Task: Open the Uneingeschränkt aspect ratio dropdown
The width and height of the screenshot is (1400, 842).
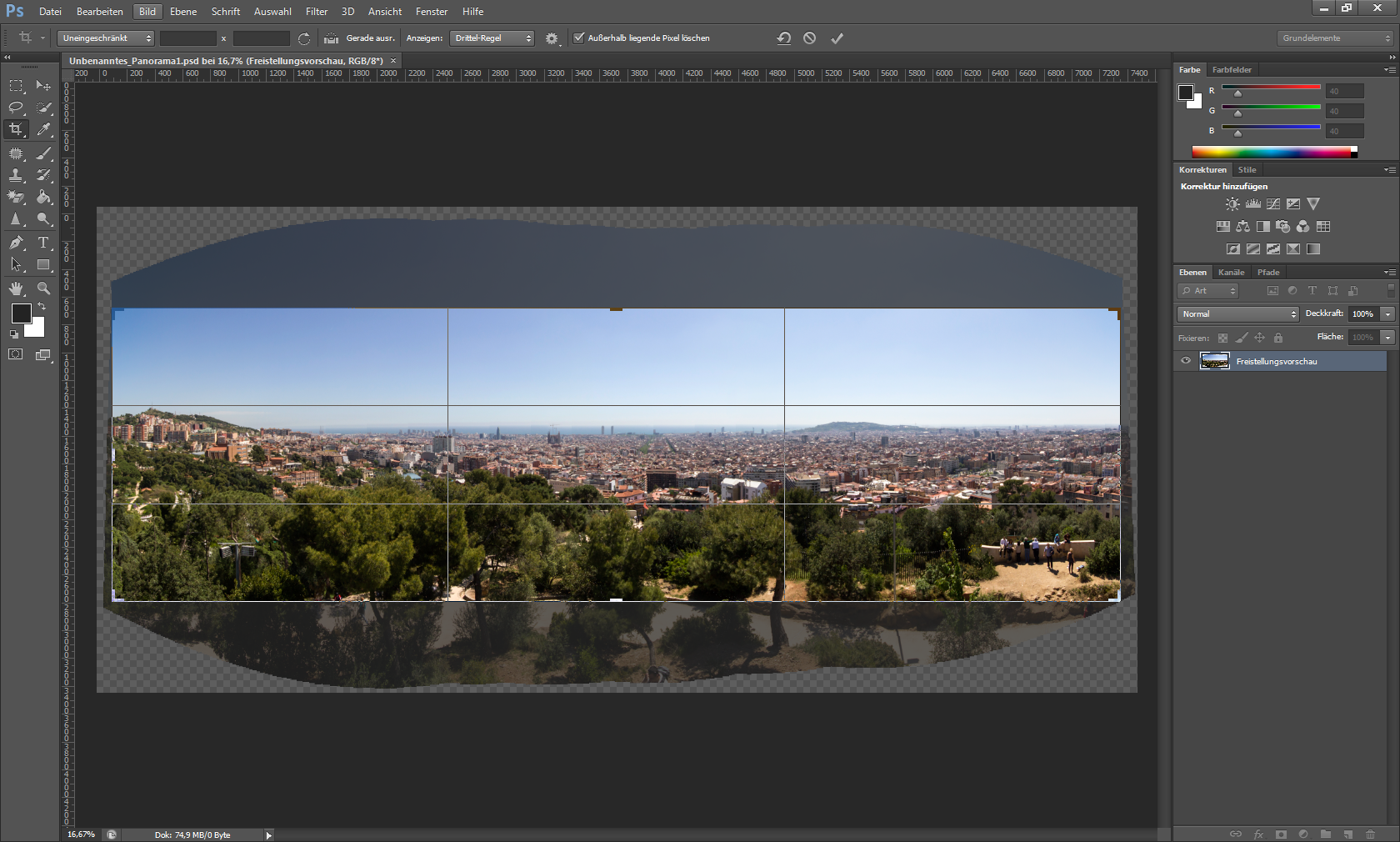Action: pyautogui.click(x=107, y=38)
